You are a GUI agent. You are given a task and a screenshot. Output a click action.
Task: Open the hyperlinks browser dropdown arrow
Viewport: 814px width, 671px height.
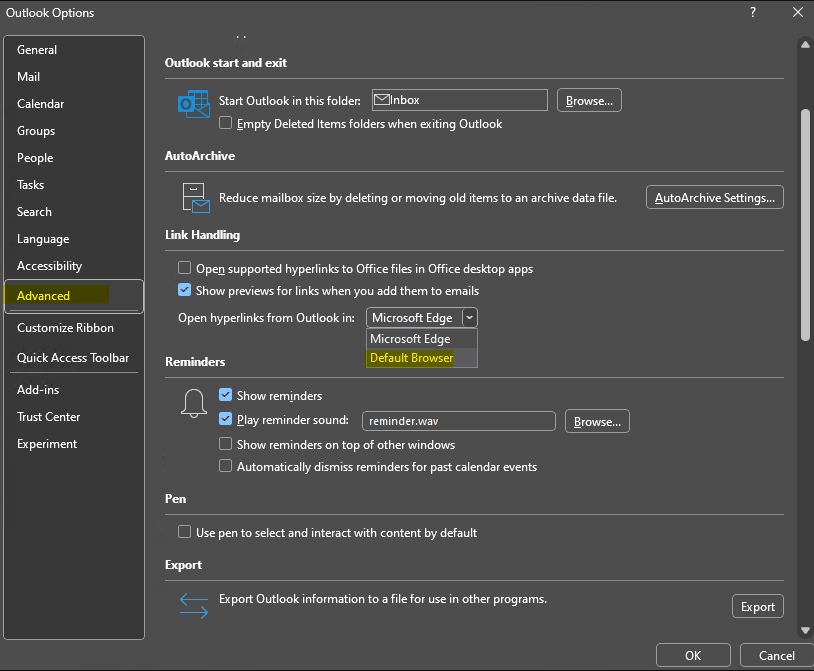(x=469, y=317)
